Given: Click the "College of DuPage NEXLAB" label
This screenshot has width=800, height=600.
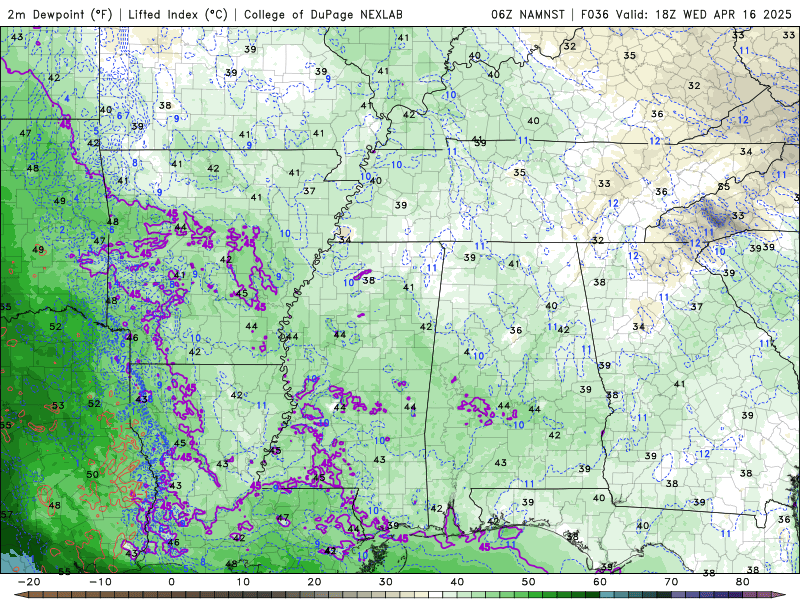Looking at the screenshot, I should click(323, 14).
